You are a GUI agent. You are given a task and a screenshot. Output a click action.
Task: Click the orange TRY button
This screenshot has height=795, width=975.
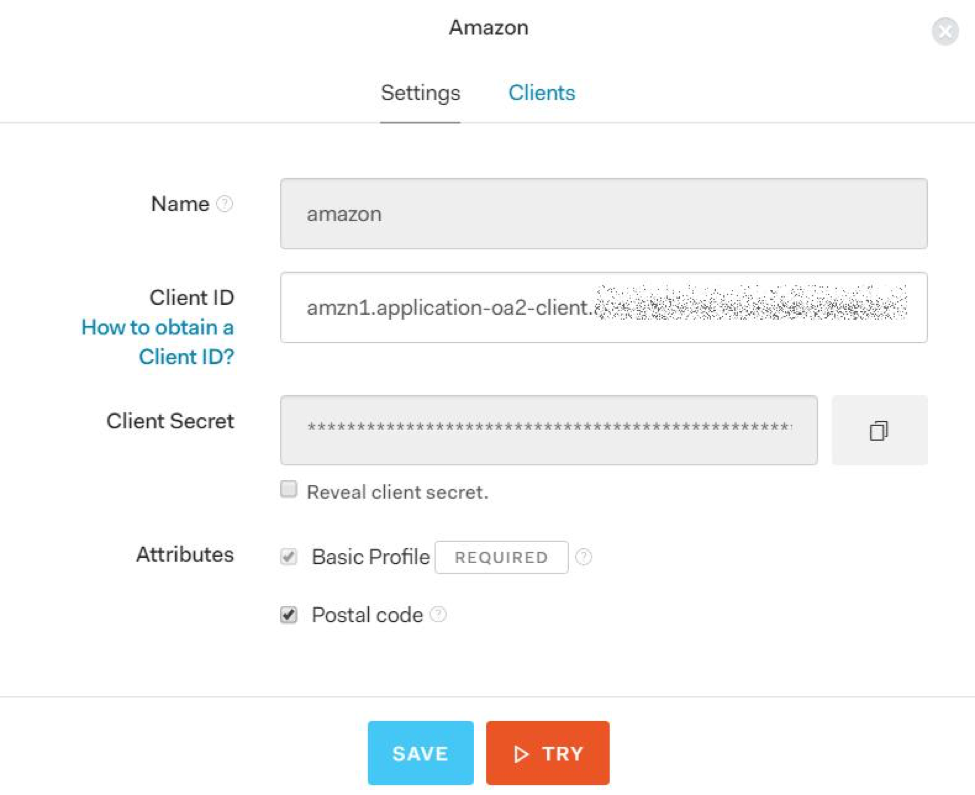tap(547, 753)
